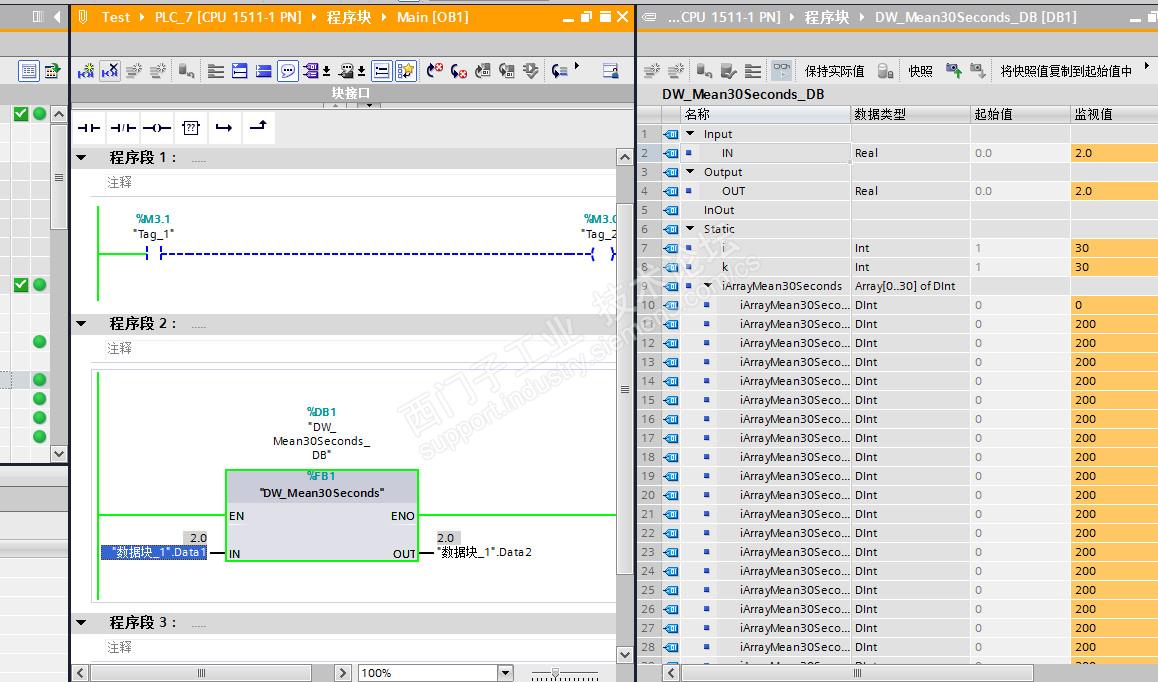Collapse 程序段 3 network
Viewport: 1158px width, 682px height.
(x=81, y=623)
